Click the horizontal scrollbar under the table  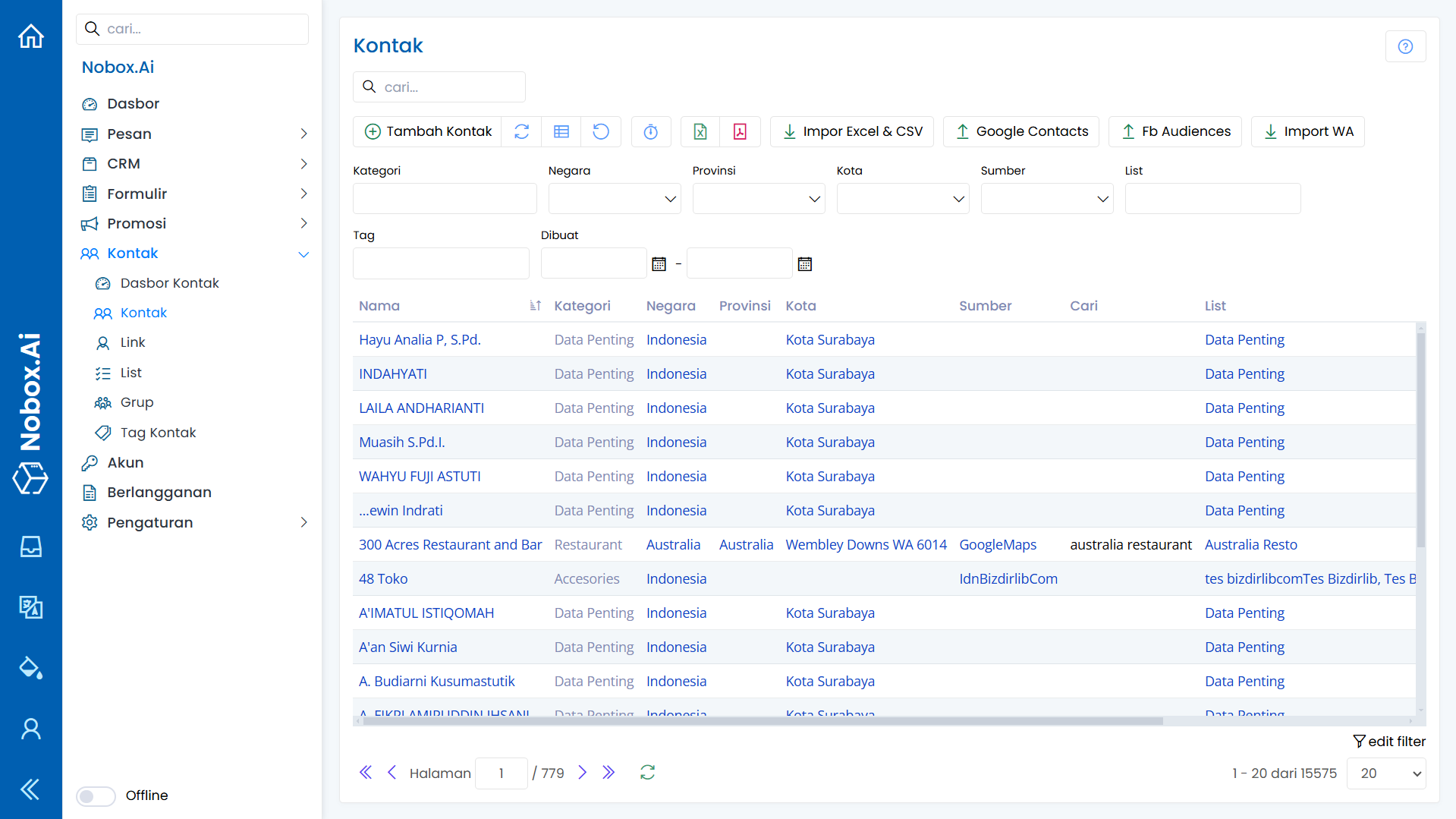click(759, 721)
